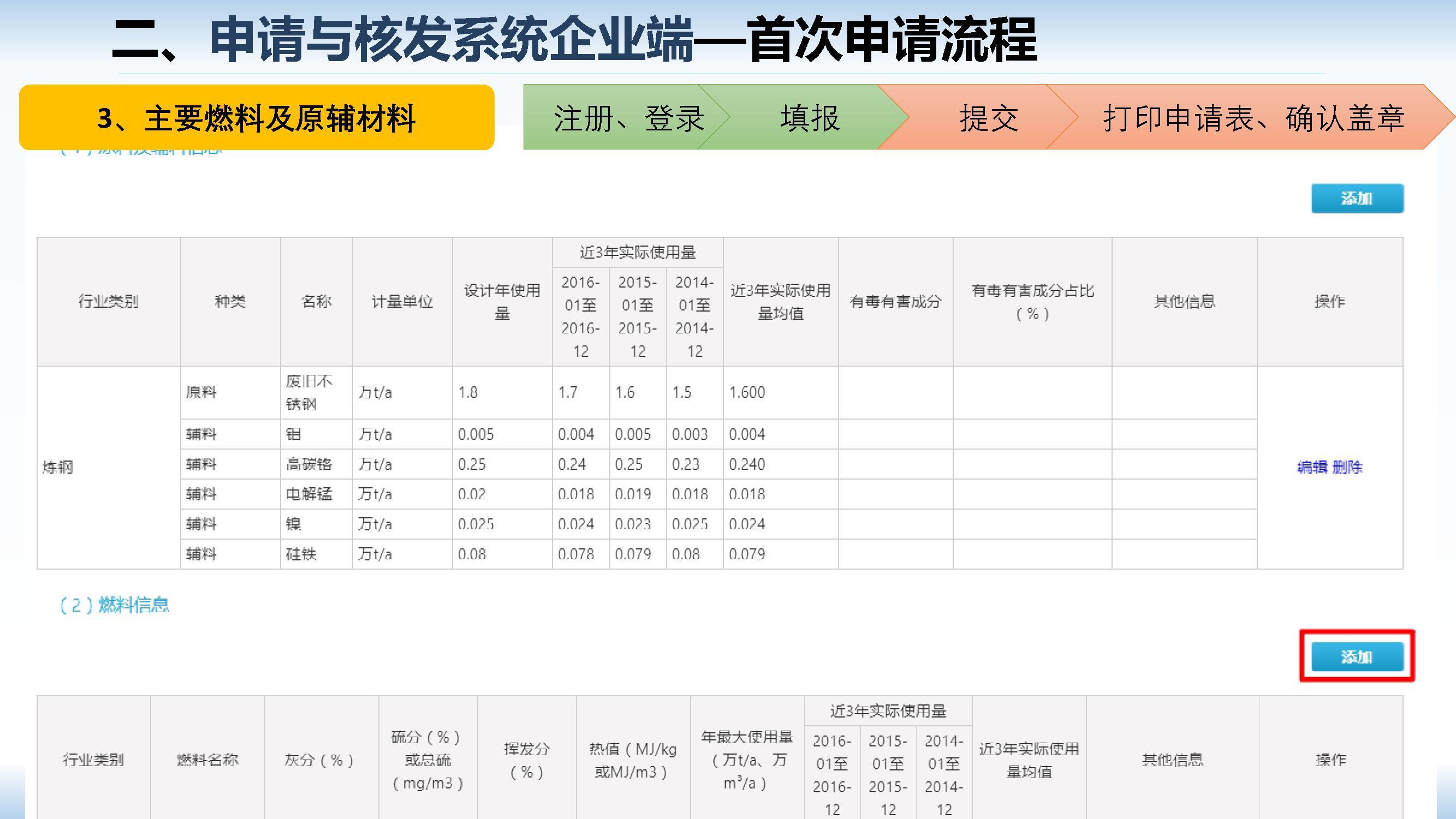
Task: Click the 电解锰 material name cell
Action: click(x=308, y=494)
